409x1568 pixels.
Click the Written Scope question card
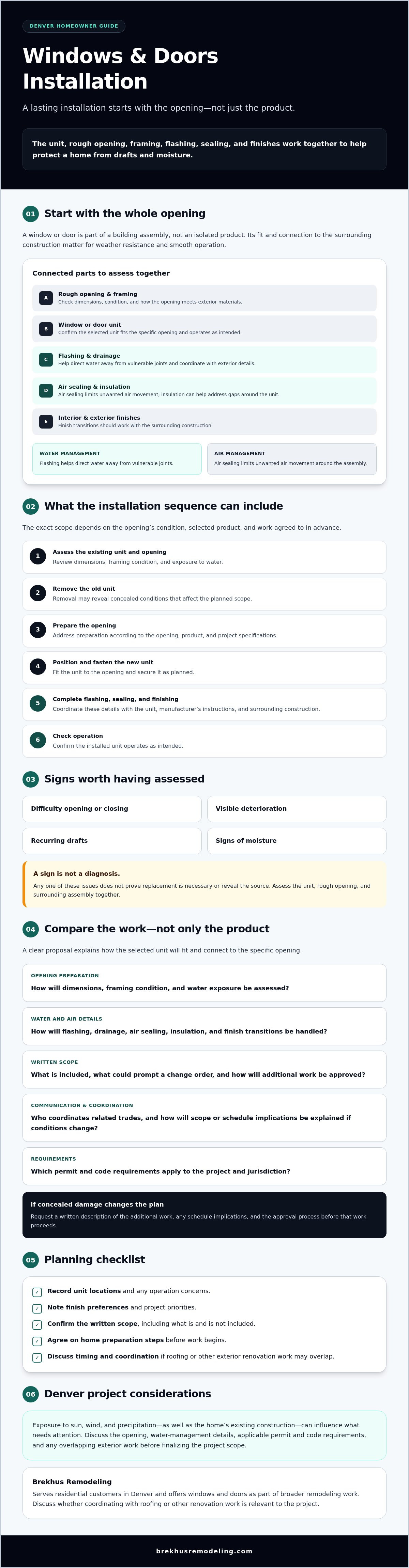pyautogui.click(x=204, y=1070)
